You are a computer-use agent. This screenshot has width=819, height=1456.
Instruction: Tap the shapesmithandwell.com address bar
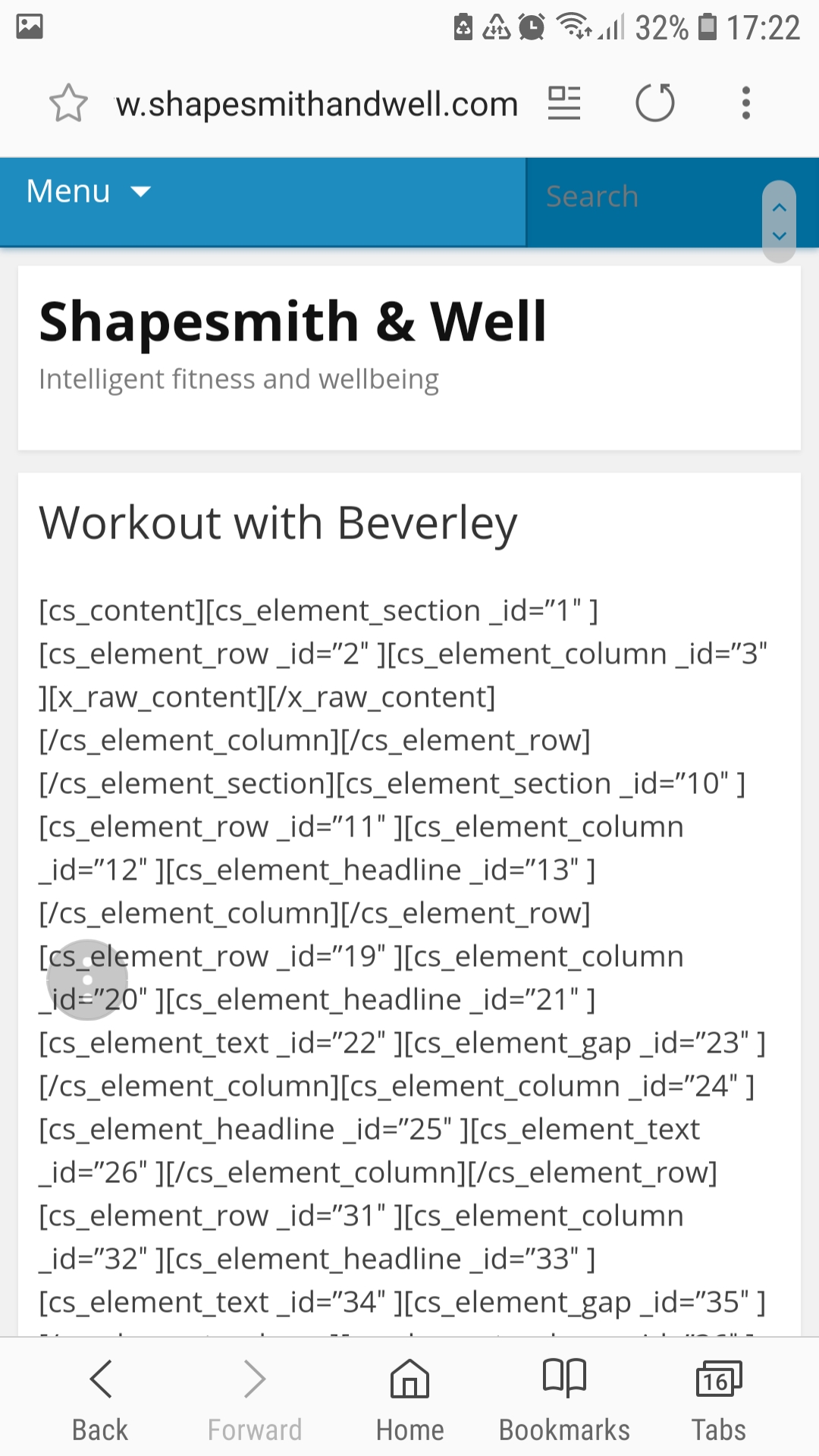point(316,104)
